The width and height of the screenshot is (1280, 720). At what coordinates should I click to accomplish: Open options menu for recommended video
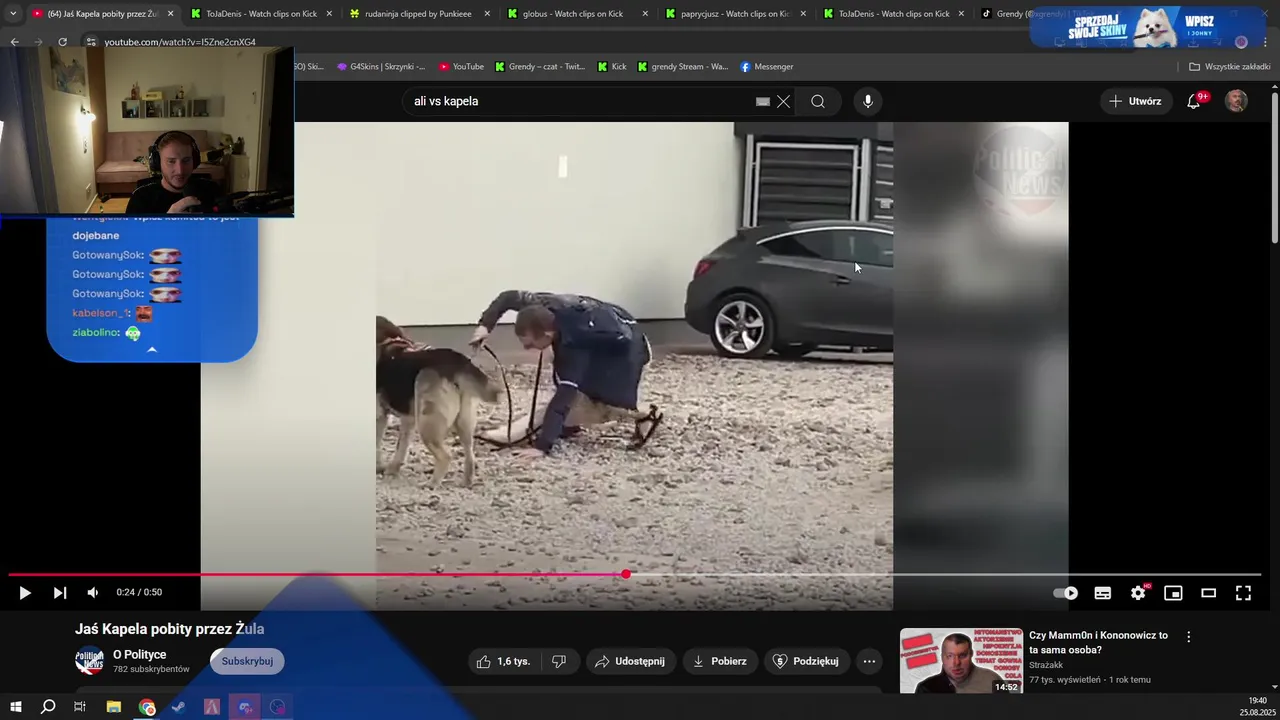(x=1189, y=636)
